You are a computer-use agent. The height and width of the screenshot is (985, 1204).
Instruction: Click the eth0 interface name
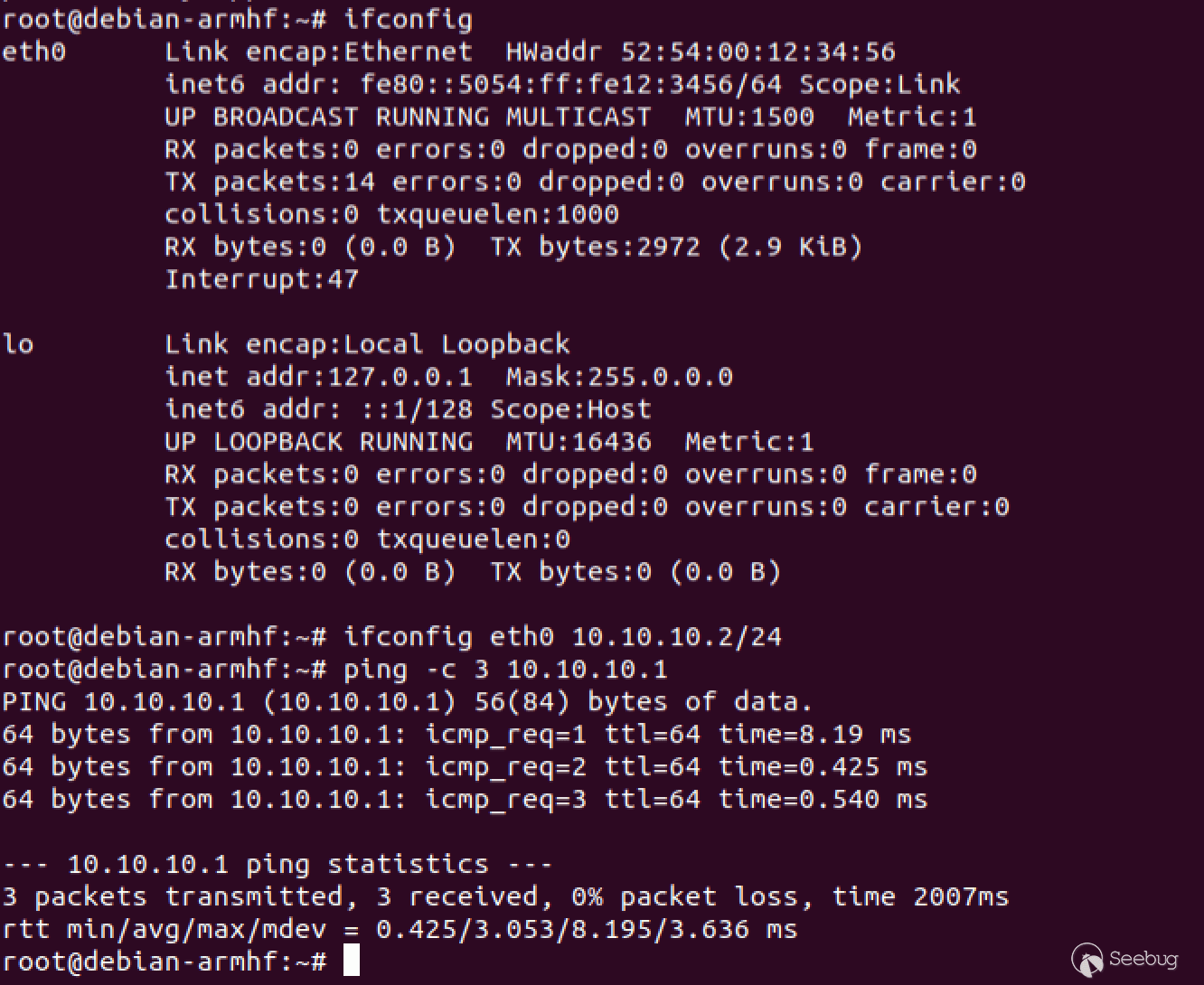tap(33, 52)
